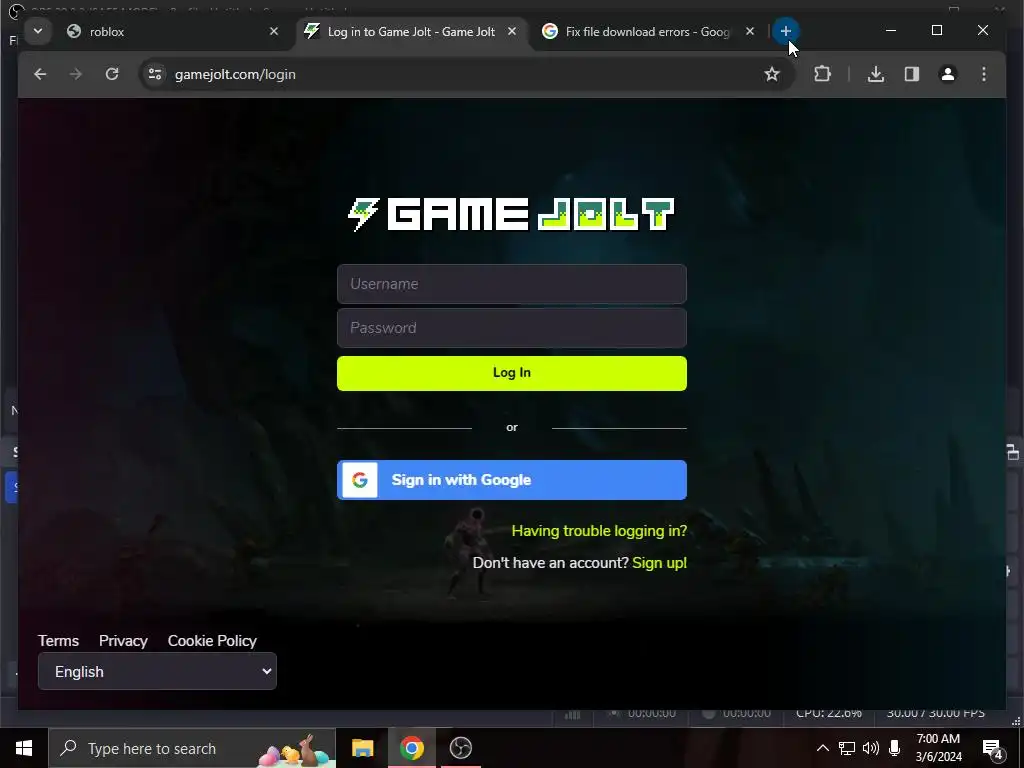
Task: Open the volume tray icon
Action: (x=871, y=748)
